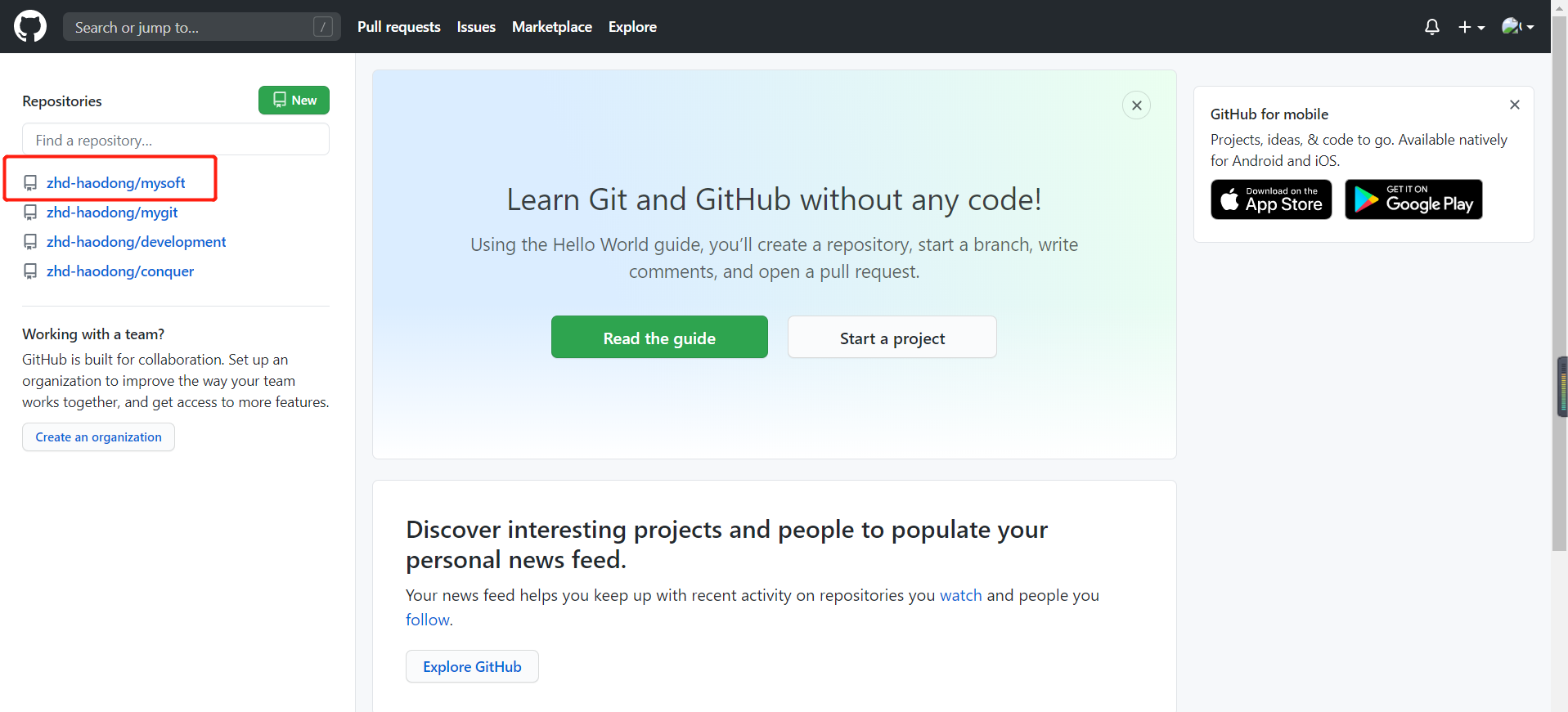Click Read the guide button
The image size is (1568, 712).
(x=659, y=337)
